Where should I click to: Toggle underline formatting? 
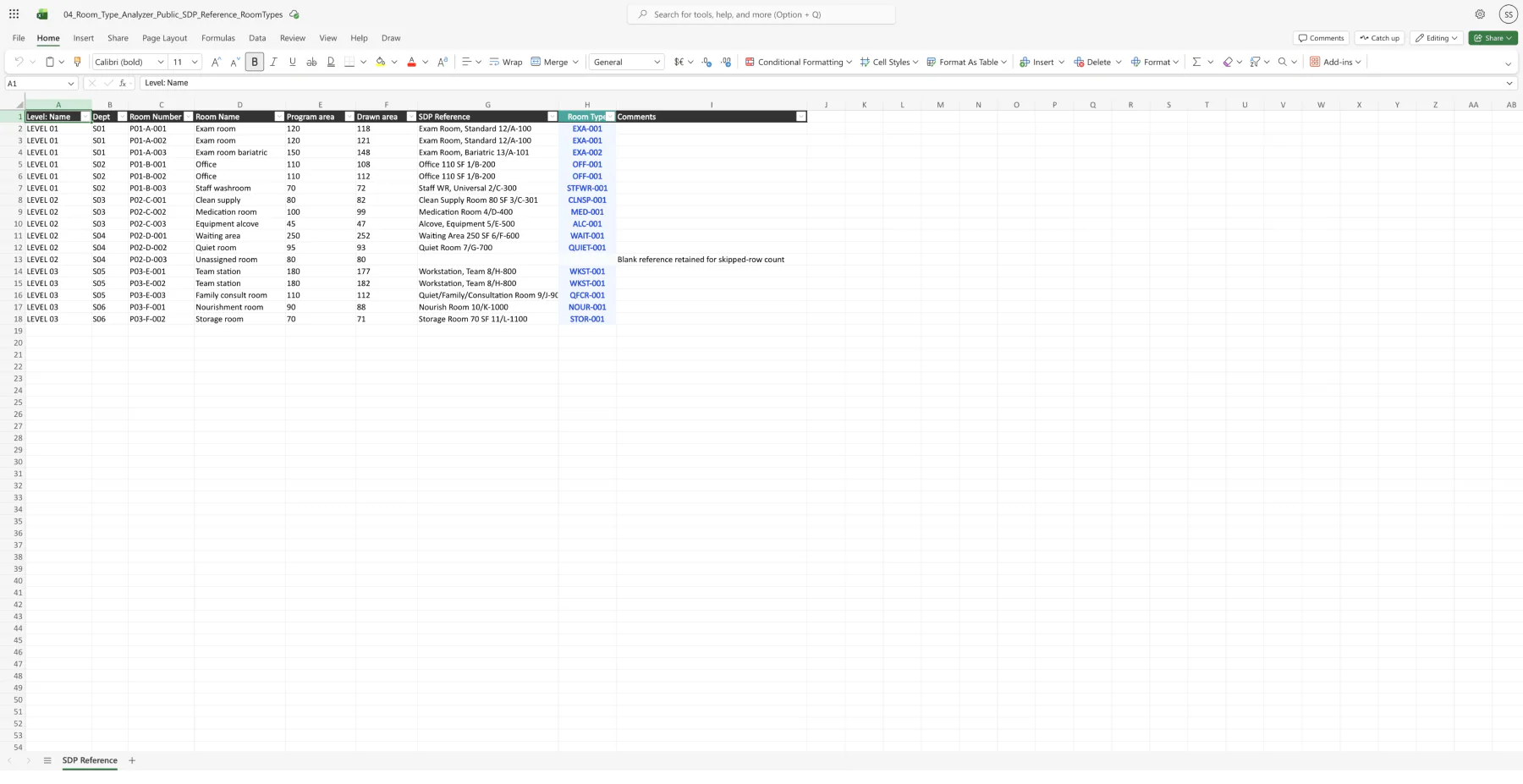292,61
